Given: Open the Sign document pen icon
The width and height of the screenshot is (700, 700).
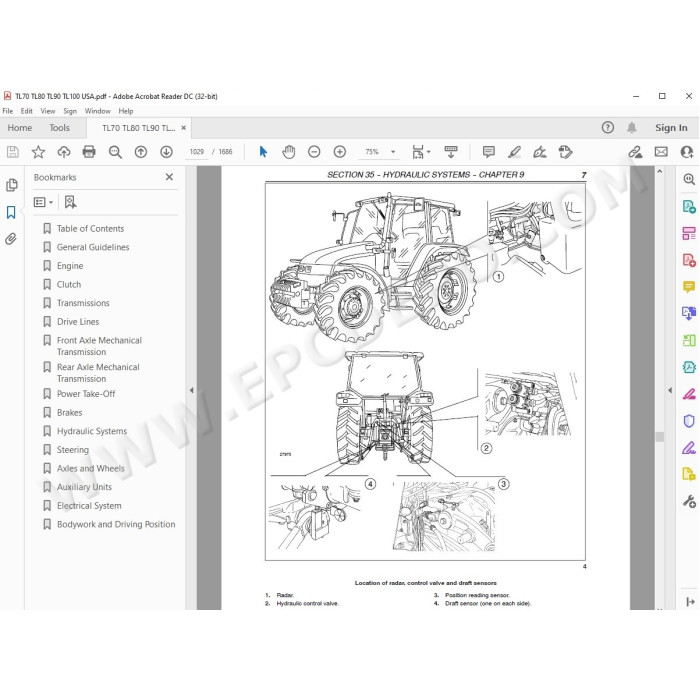Looking at the screenshot, I should click(x=540, y=152).
